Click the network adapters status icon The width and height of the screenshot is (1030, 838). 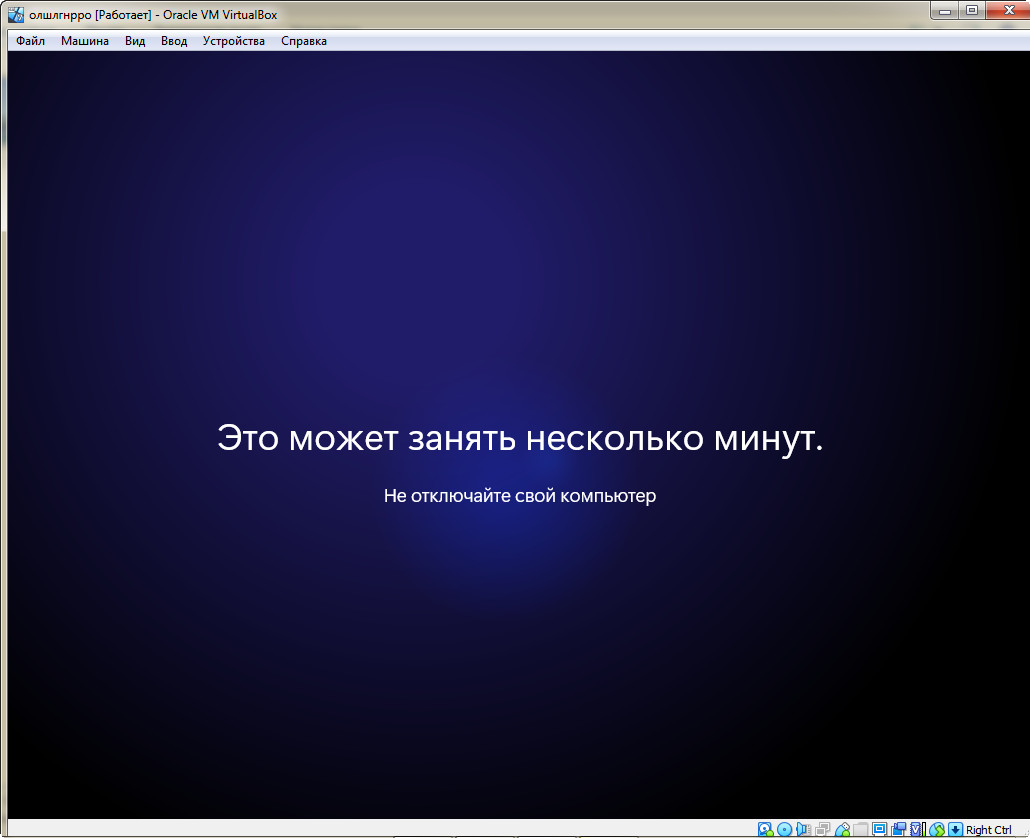tap(823, 829)
